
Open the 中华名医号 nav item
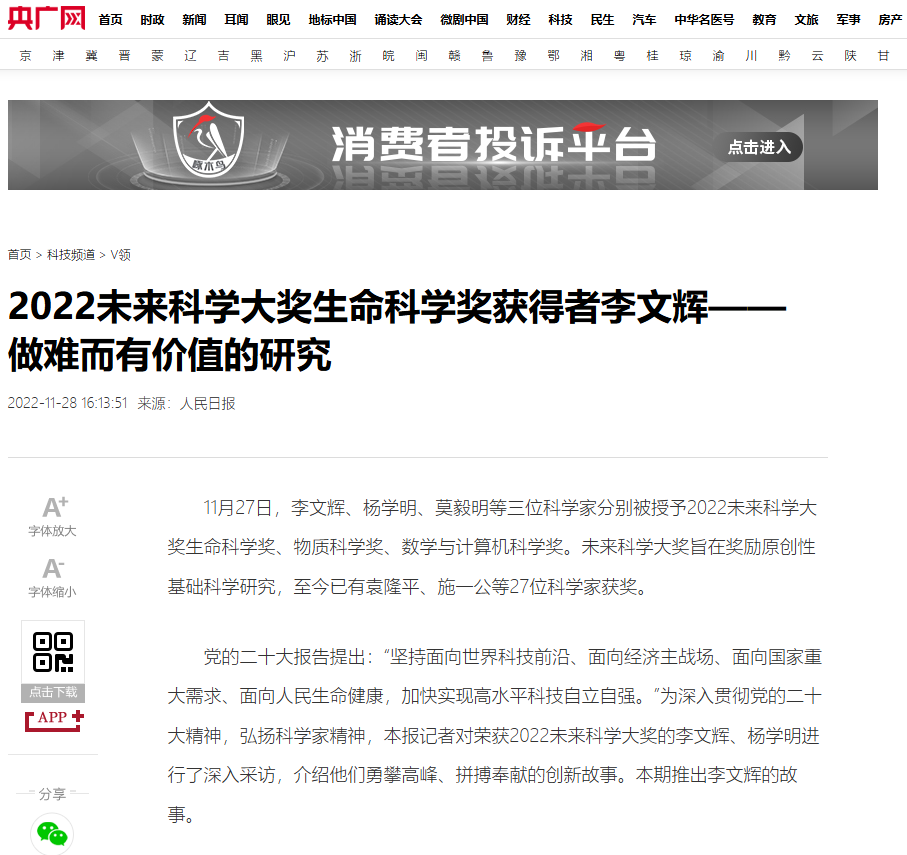tap(703, 20)
